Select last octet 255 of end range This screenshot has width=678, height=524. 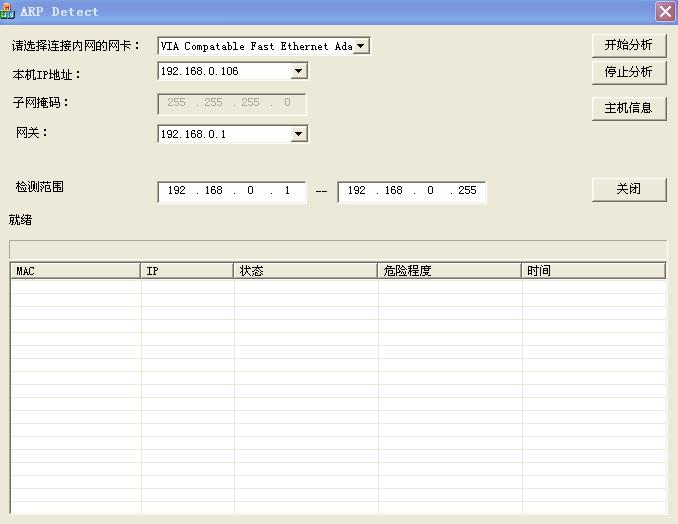pos(467,191)
